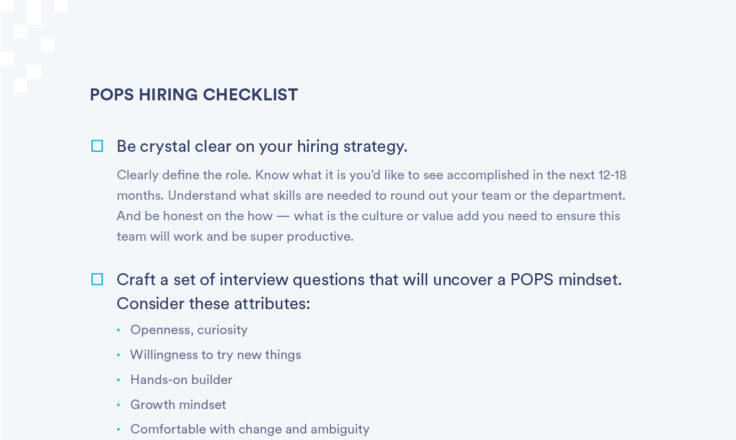Click 'Be crystal clear on your hiring strategy' title
This screenshot has height=440, width=736.
262,147
